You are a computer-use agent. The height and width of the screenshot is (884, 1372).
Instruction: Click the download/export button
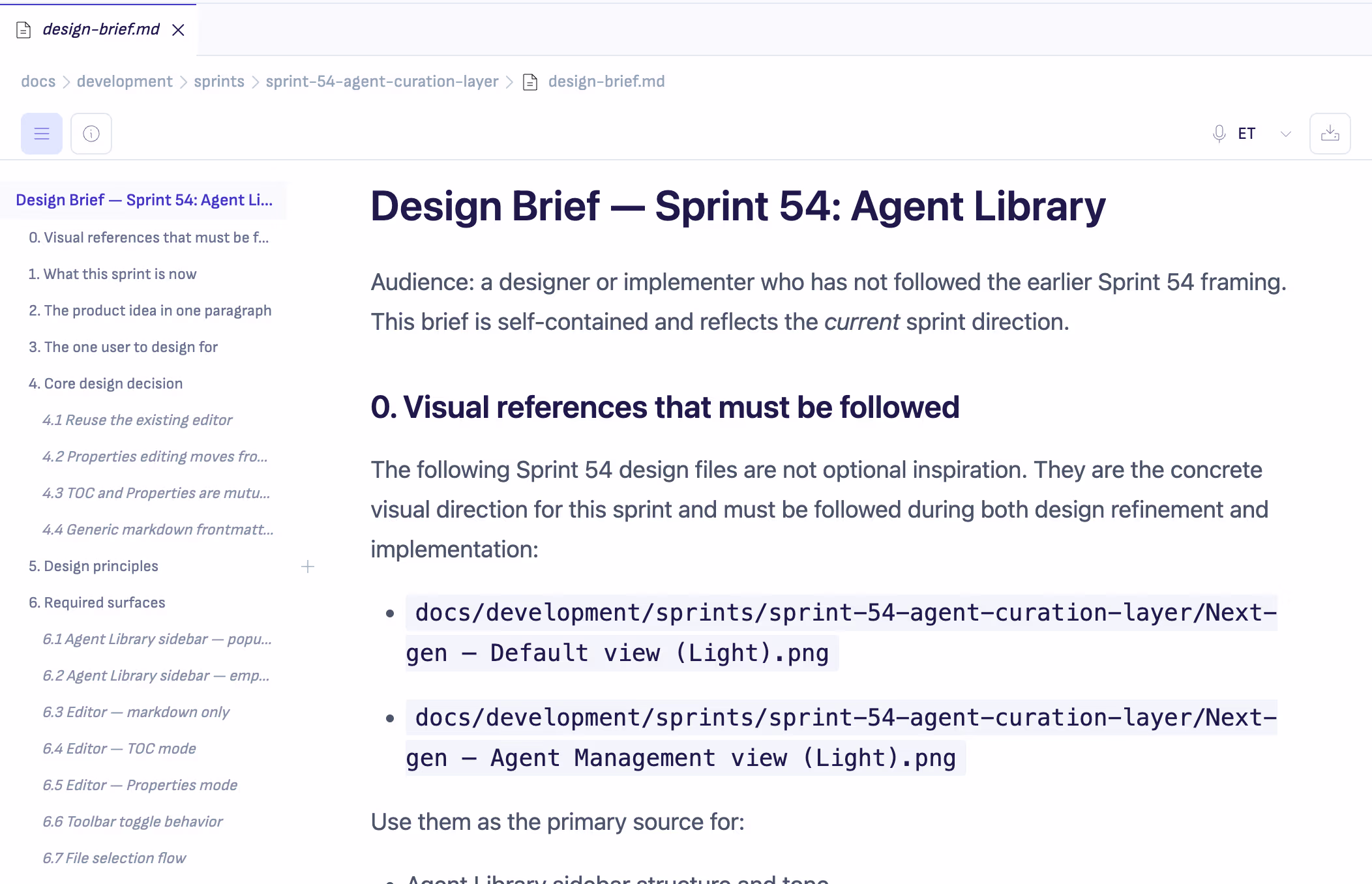point(1330,134)
